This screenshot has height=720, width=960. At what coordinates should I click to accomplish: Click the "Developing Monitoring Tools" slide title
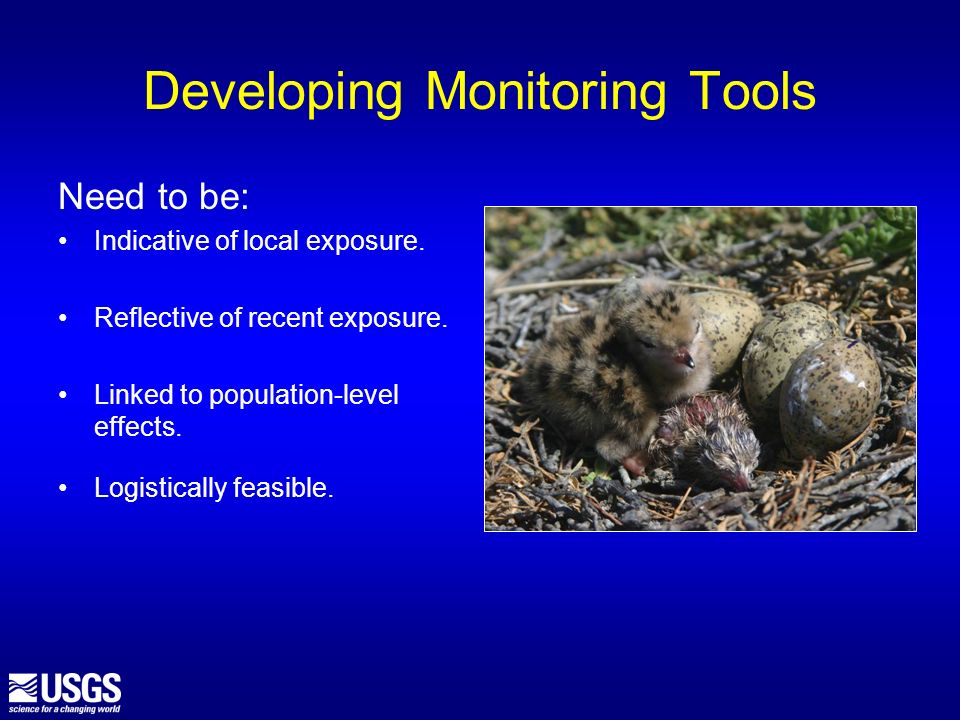coord(480,92)
